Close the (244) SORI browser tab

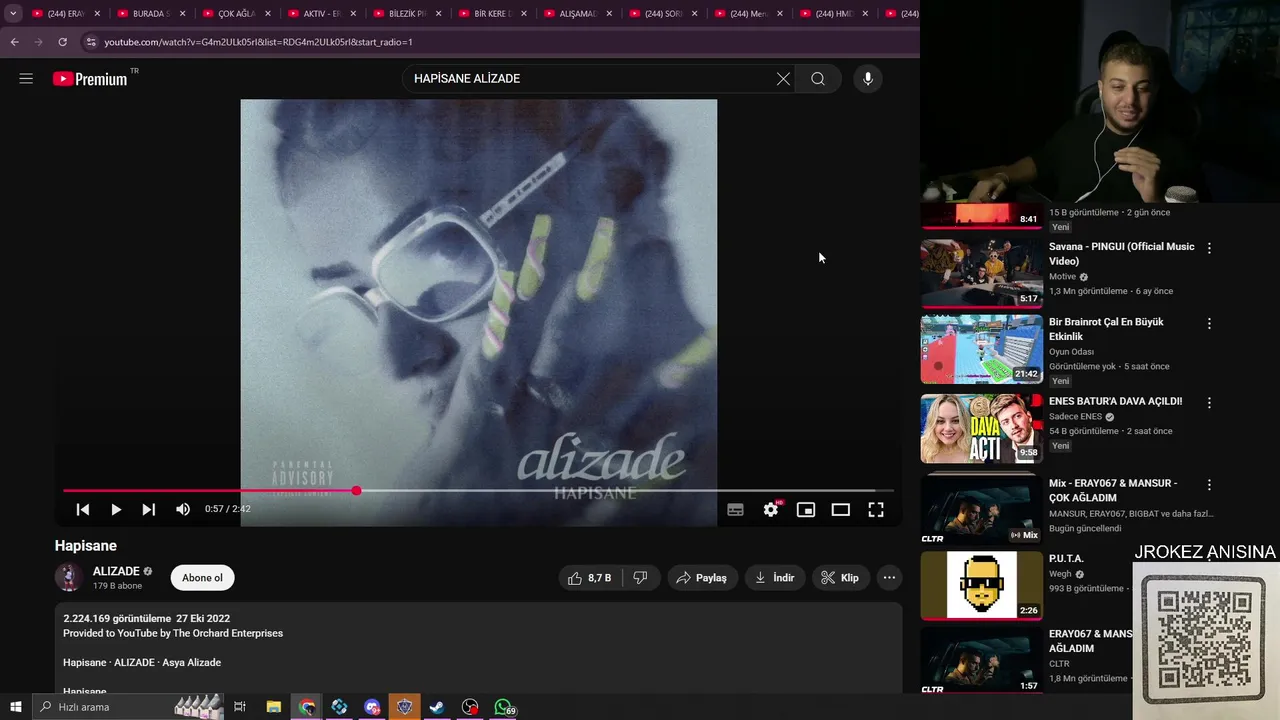(694, 14)
